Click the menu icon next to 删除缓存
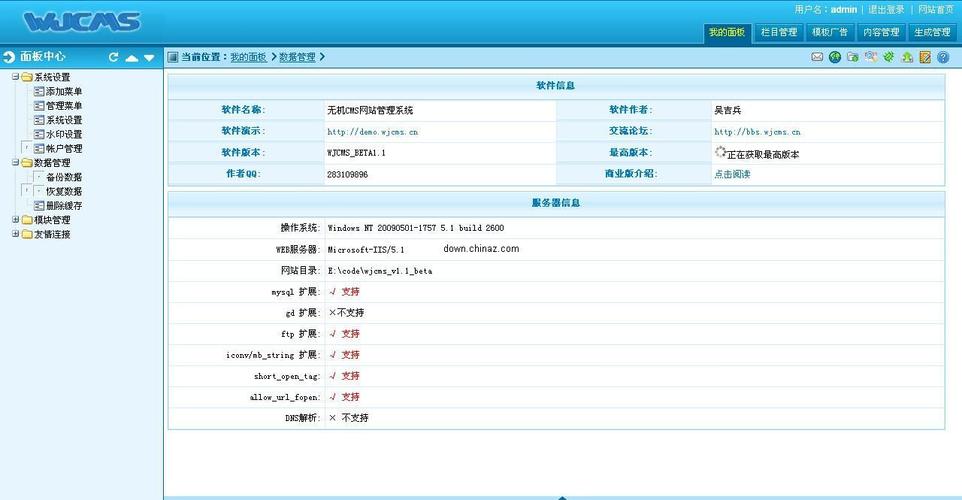The width and height of the screenshot is (962, 500). [39, 206]
